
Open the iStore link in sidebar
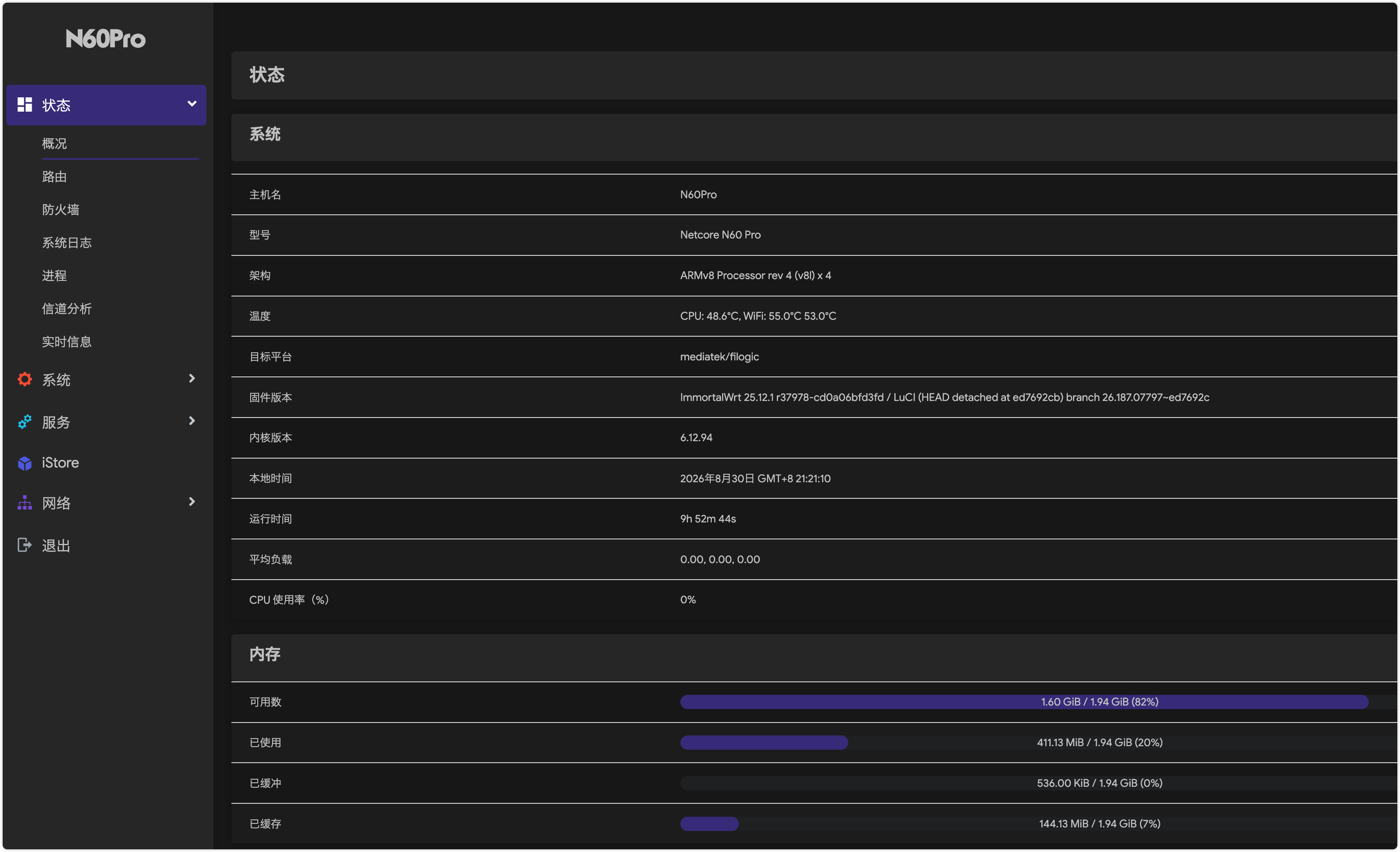[x=60, y=463]
